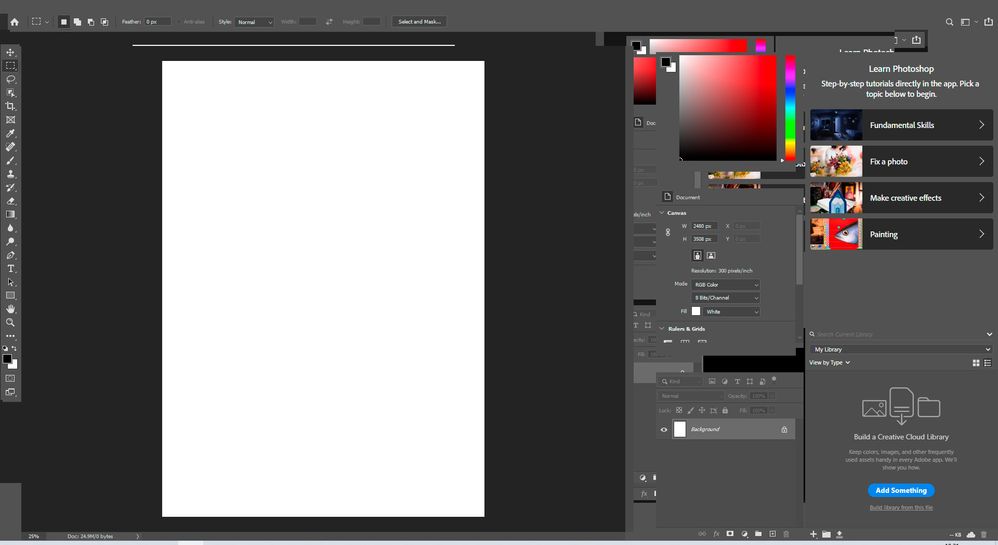This screenshot has height=545, width=998.
Task: Open the Style dropdown set to Normal
Action: coord(254,22)
